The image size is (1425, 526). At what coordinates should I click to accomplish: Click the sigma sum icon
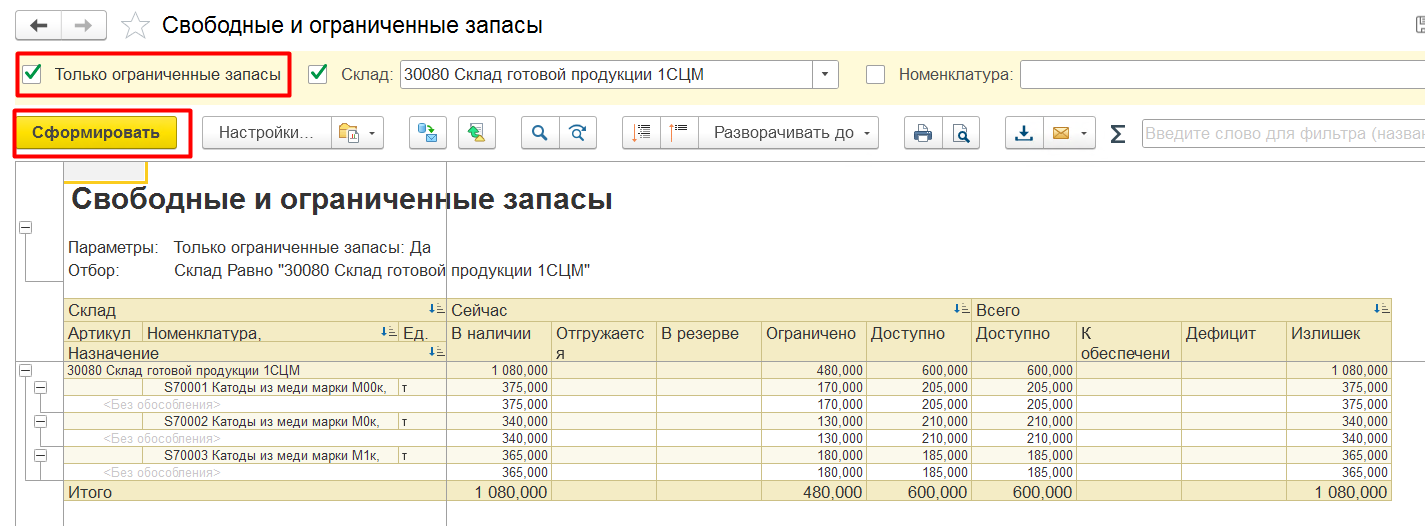pos(1118,133)
